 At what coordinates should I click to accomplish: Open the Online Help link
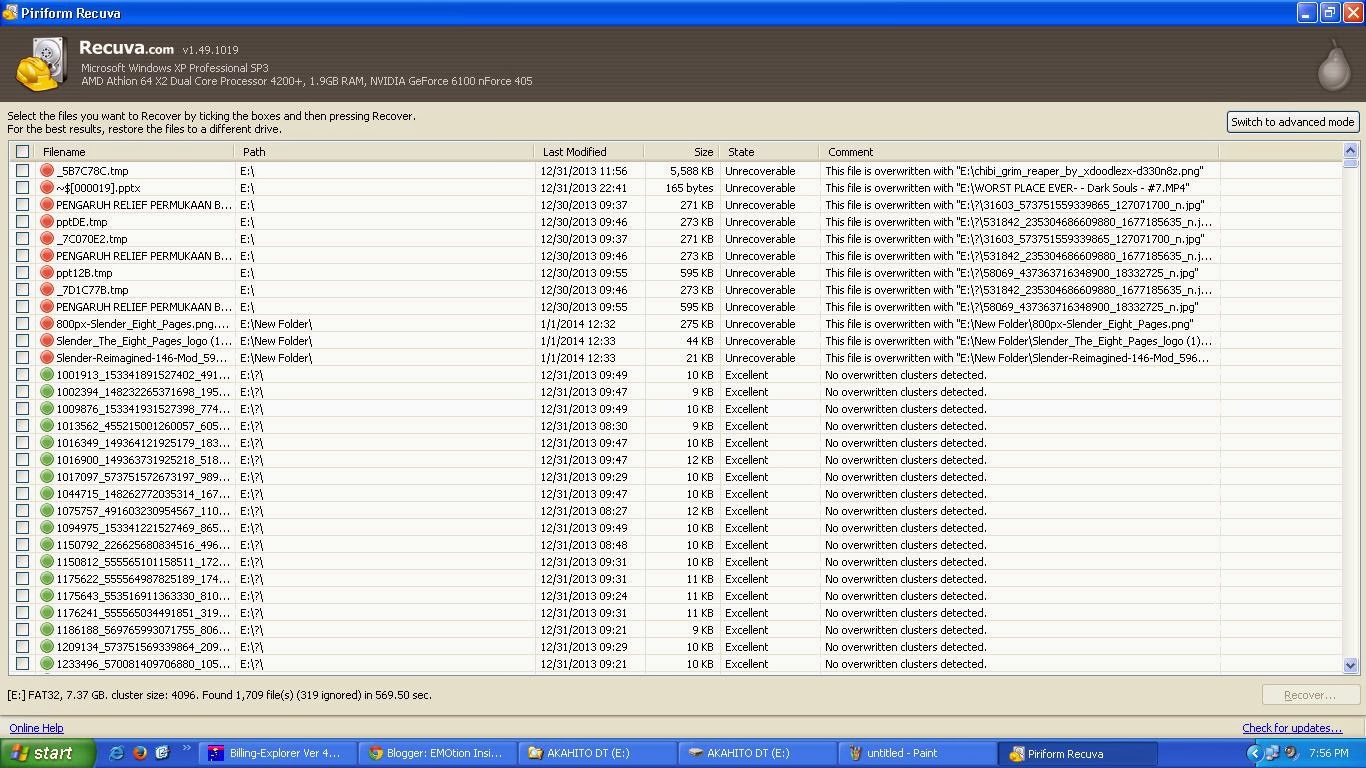[36, 728]
